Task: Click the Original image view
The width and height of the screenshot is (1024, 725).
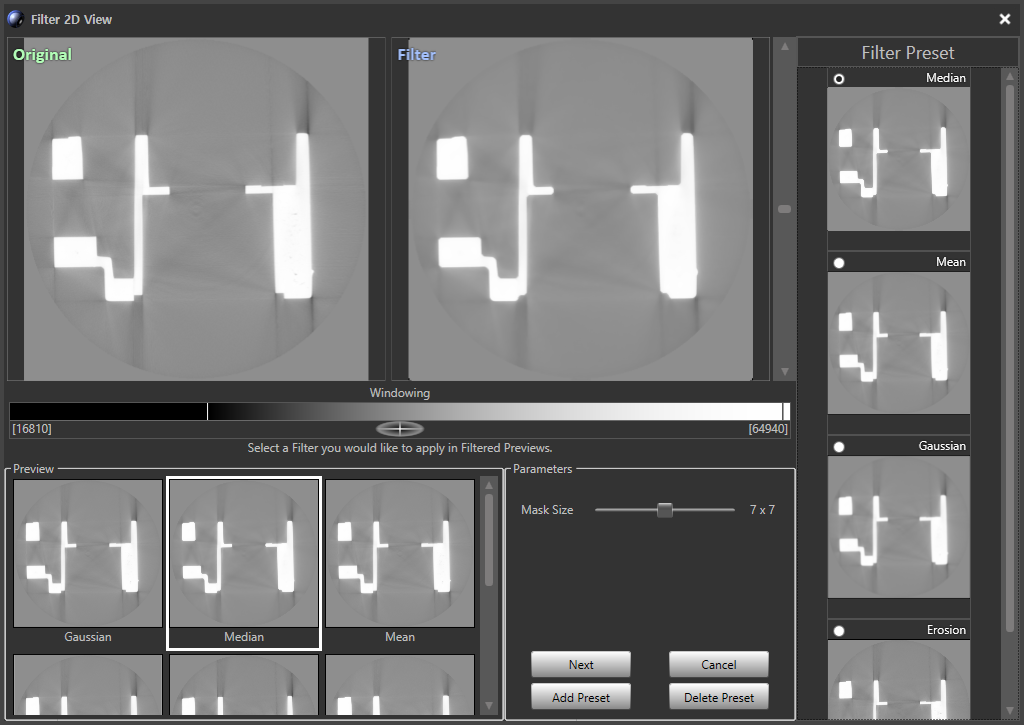Action: [196, 209]
